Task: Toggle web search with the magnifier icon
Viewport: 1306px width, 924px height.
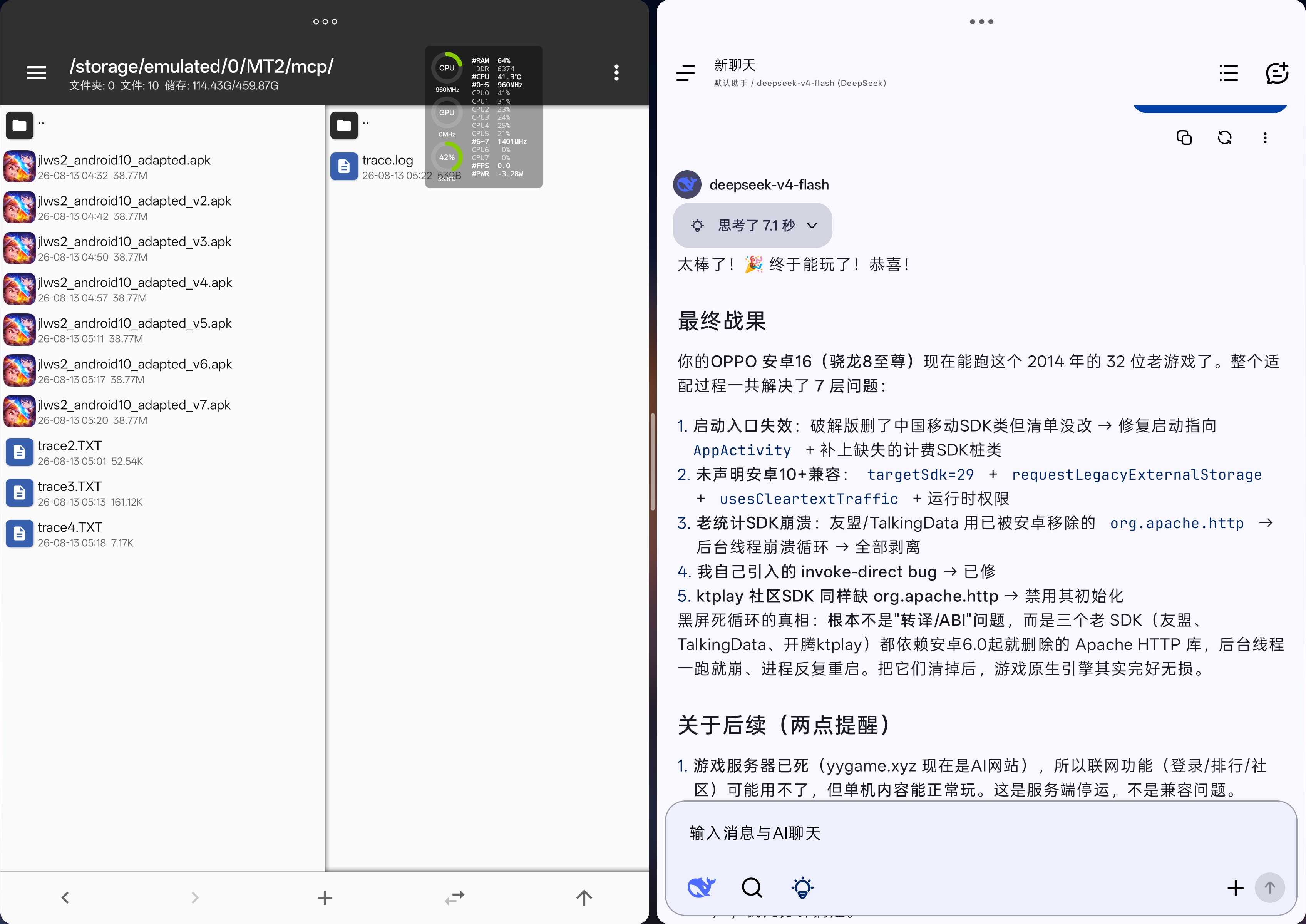Action: tap(752, 887)
